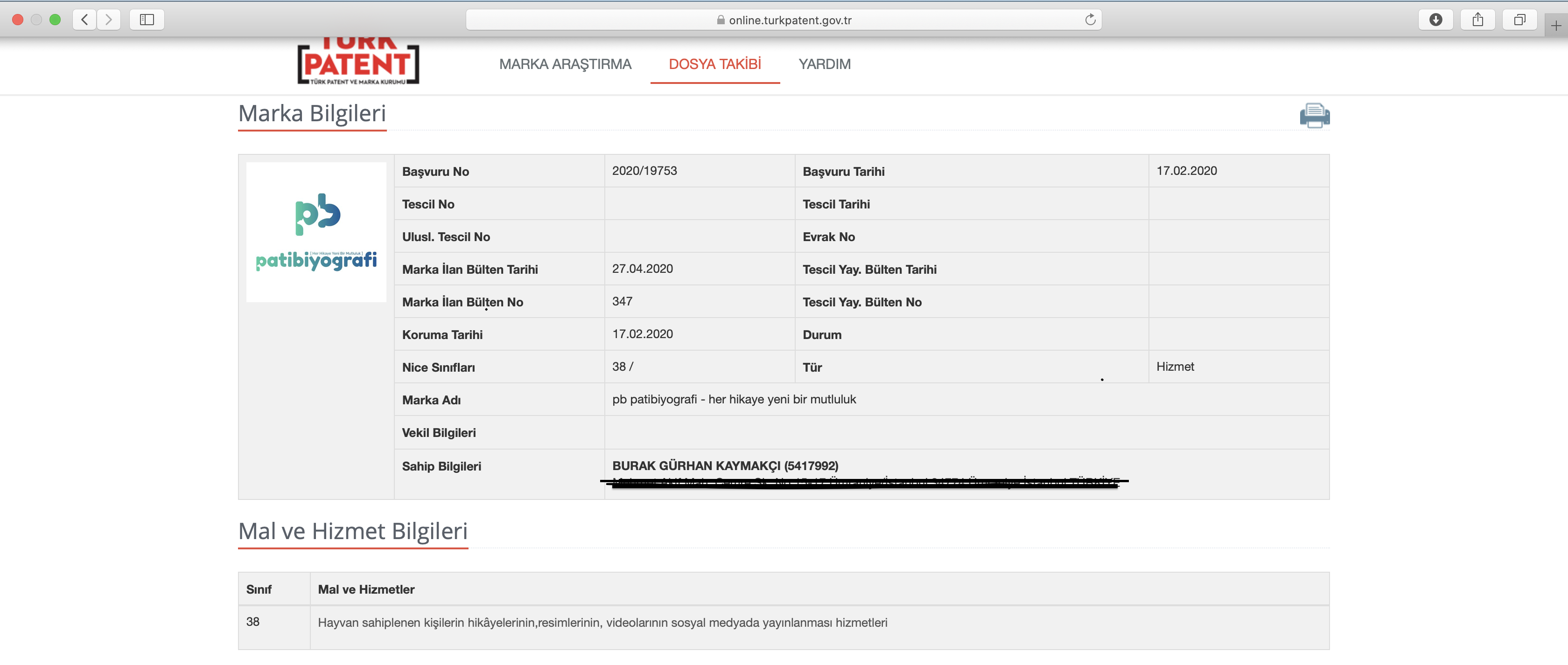Open the DOSYA TAKİBİ menu

[x=714, y=64]
